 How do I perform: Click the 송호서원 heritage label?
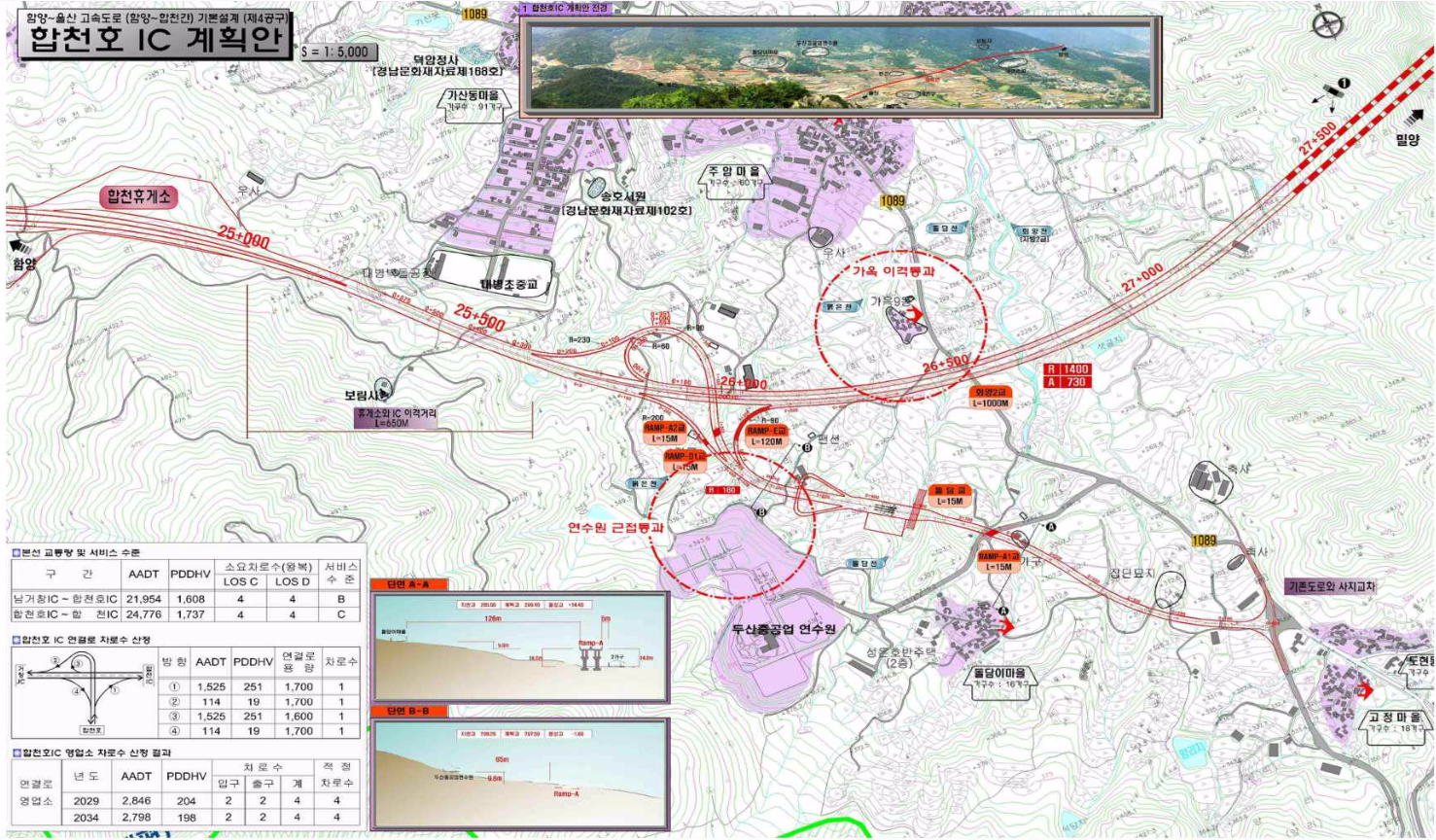point(628,203)
